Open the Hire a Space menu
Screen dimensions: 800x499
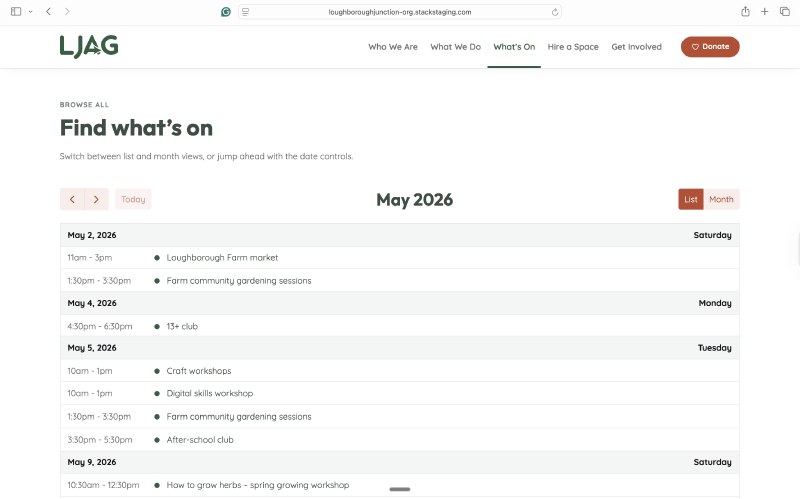point(573,47)
